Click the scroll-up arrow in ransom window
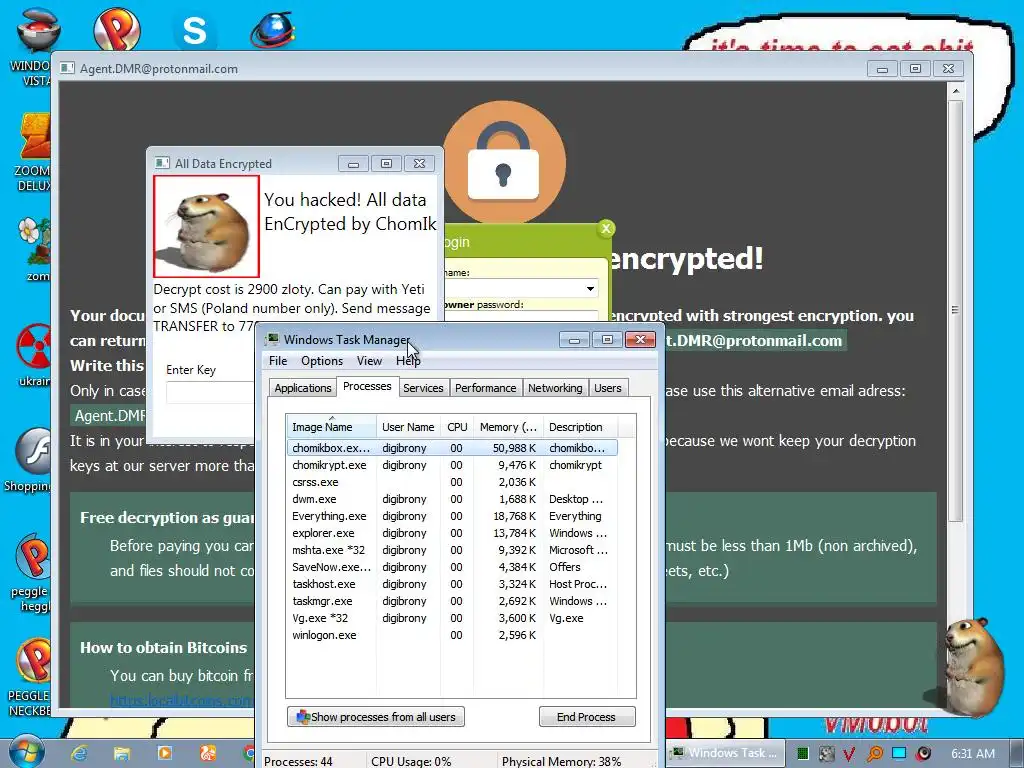 (955, 91)
